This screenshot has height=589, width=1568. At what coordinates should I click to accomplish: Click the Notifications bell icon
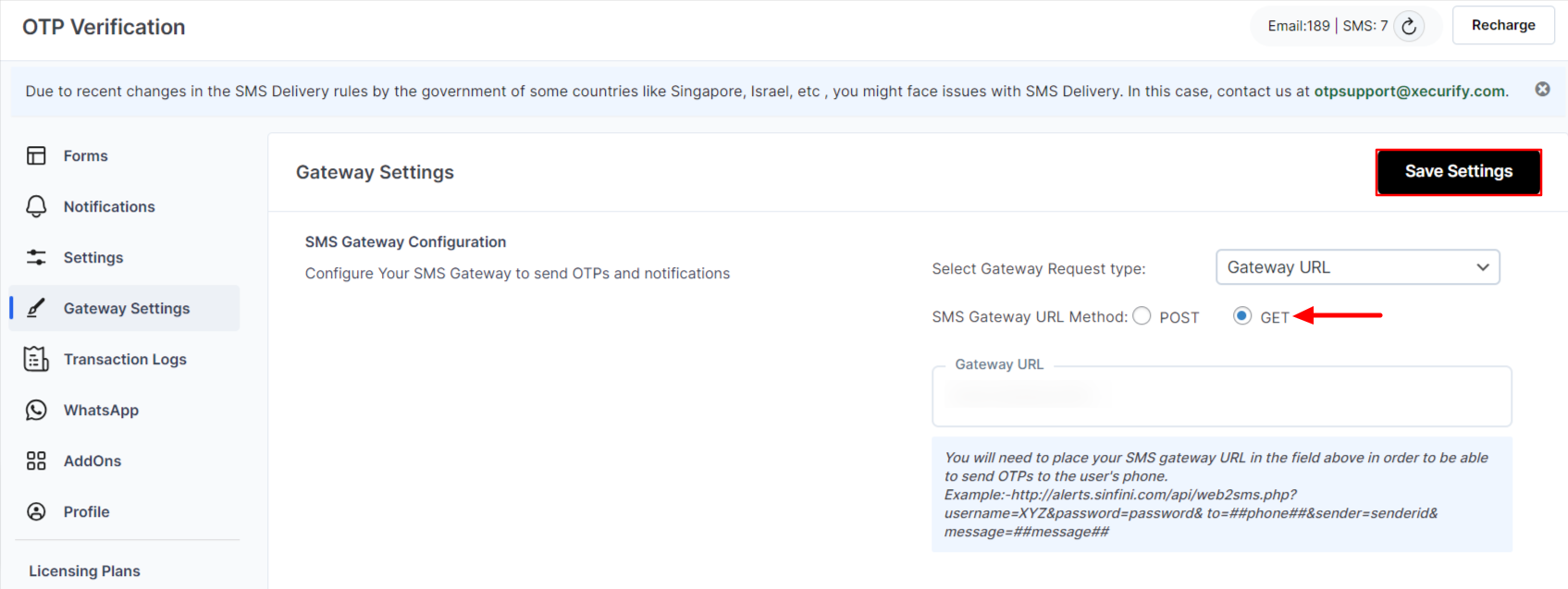tap(36, 206)
